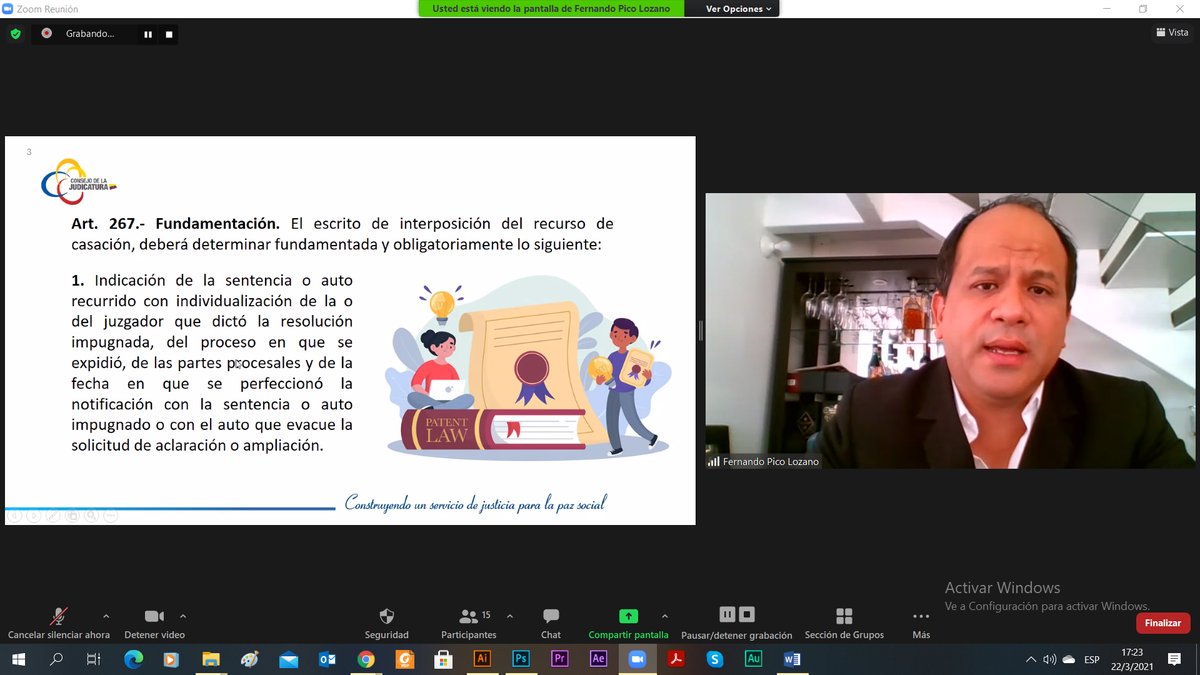The image size is (1200, 675).
Task: Click the red Finalizar button
Action: tap(1163, 623)
